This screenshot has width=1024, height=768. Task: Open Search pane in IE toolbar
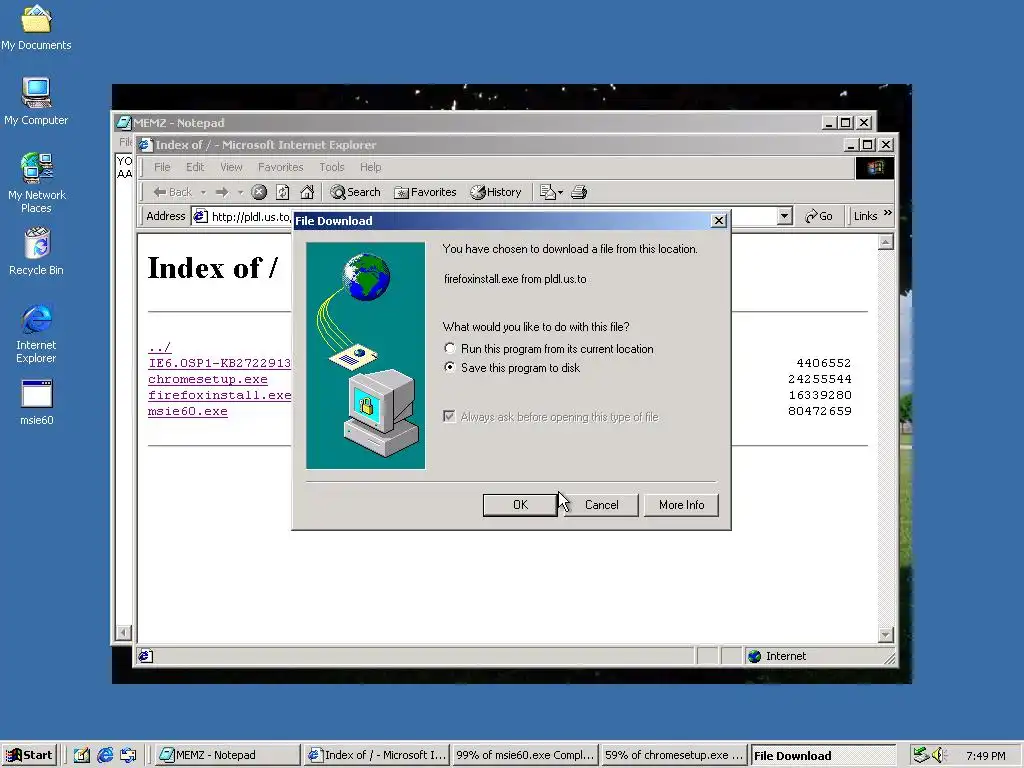[x=355, y=192]
